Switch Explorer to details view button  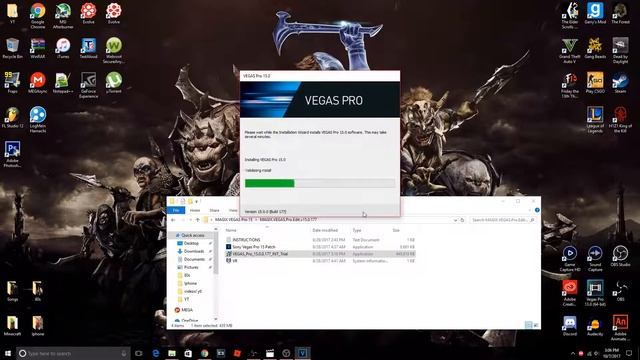[528, 325]
